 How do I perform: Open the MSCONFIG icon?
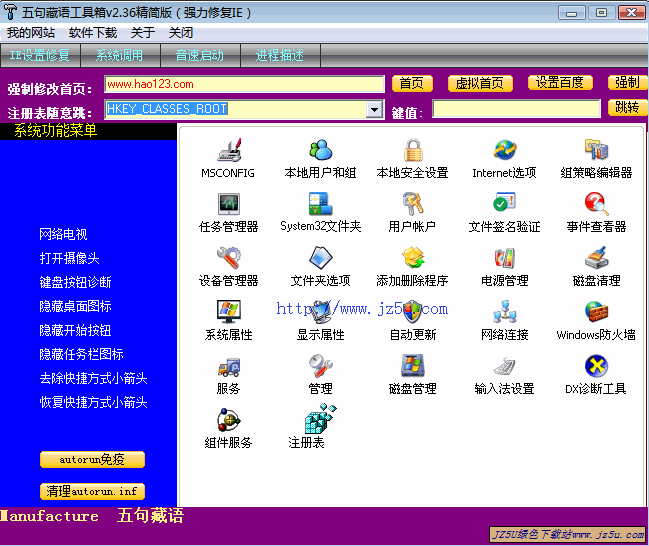tap(229, 150)
